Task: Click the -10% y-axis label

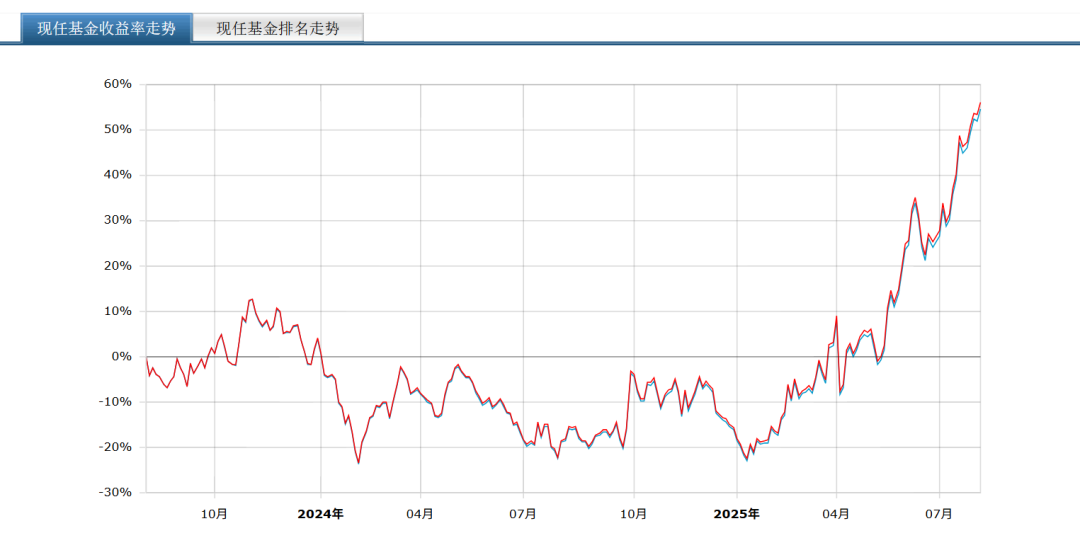Action: (114, 402)
